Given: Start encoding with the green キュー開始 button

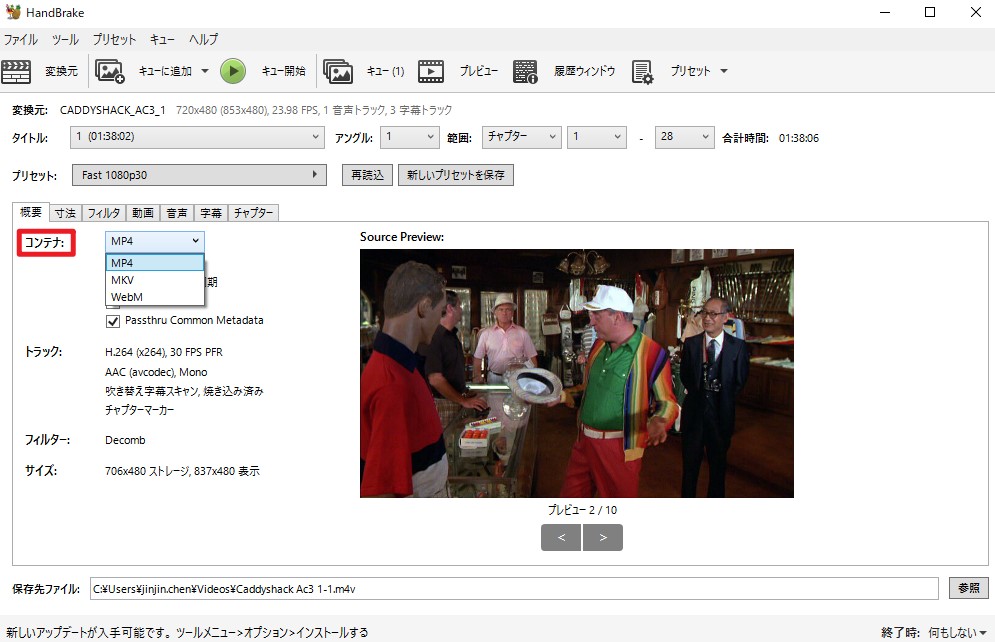Looking at the screenshot, I should pyautogui.click(x=233, y=71).
